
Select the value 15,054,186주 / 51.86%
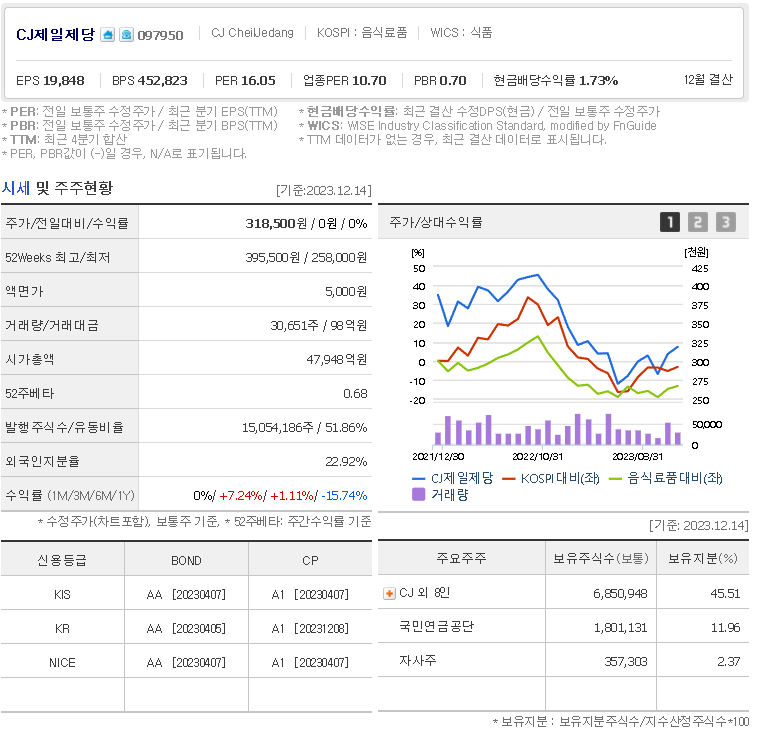305,428
